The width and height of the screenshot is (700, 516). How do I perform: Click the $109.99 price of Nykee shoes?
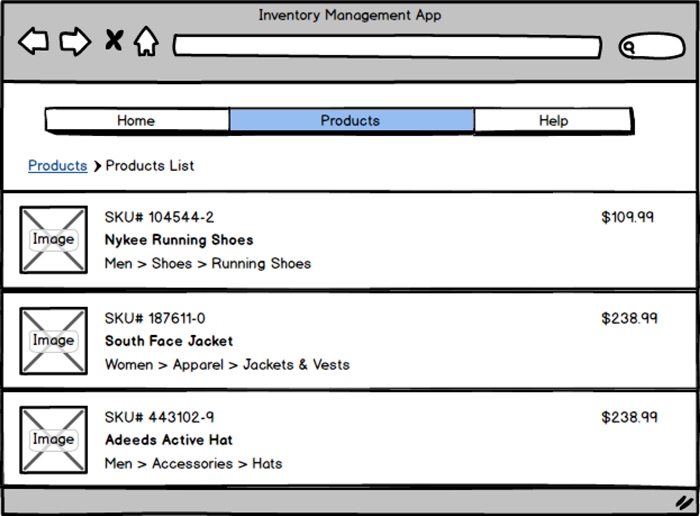(628, 217)
